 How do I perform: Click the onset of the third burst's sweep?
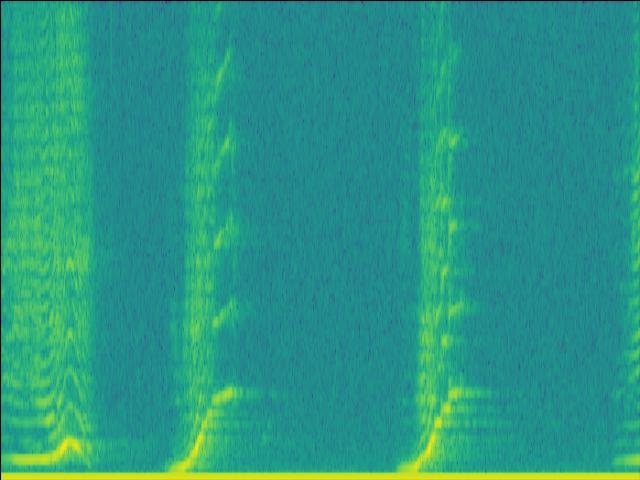click(408, 465)
